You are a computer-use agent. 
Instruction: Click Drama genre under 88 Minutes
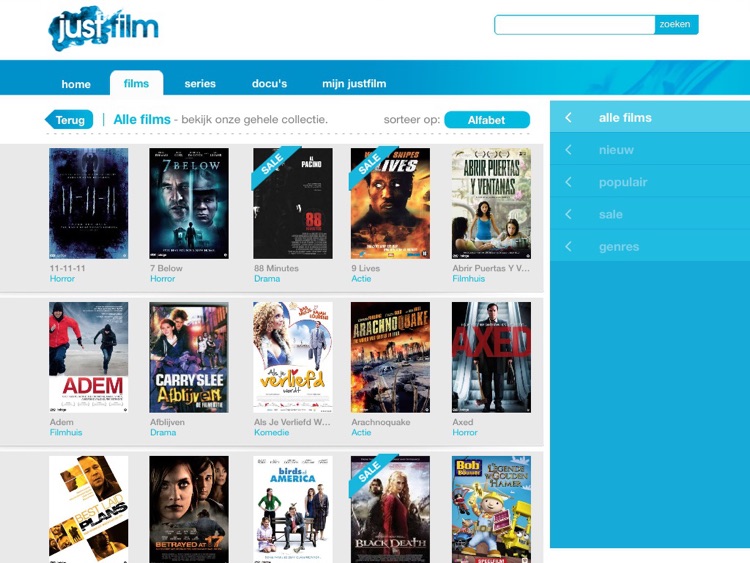[267, 279]
